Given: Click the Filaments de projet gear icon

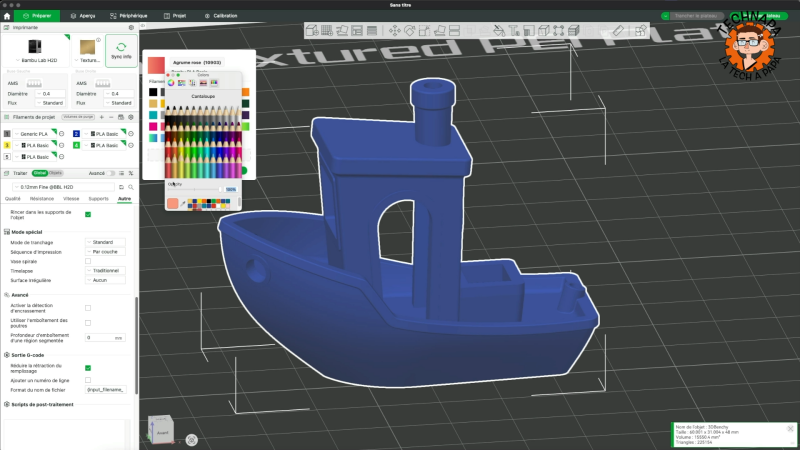Looking at the screenshot, I should [131, 117].
